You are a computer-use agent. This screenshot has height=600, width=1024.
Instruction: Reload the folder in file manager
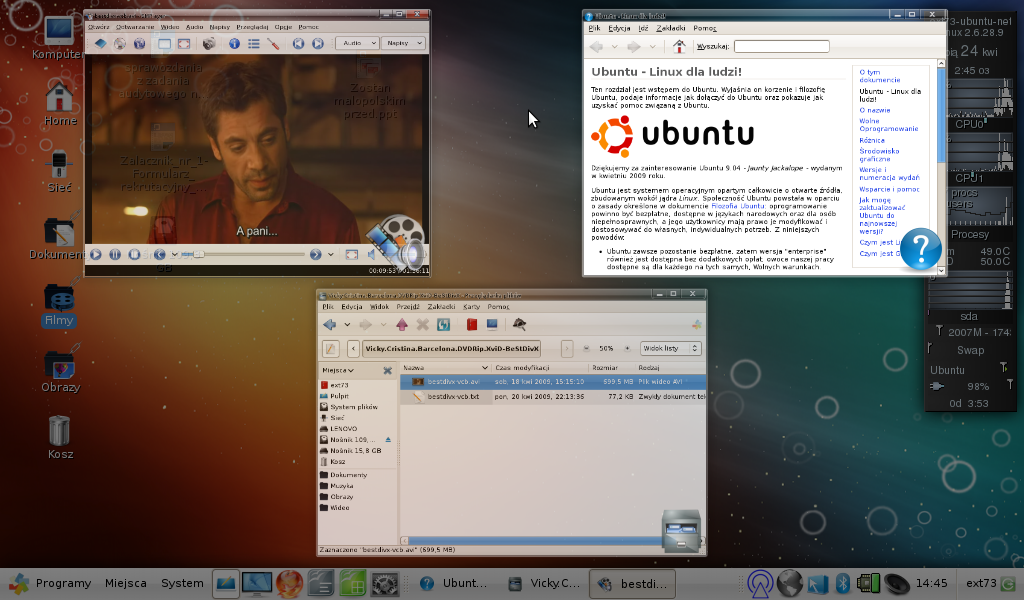[x=443, y=324]
